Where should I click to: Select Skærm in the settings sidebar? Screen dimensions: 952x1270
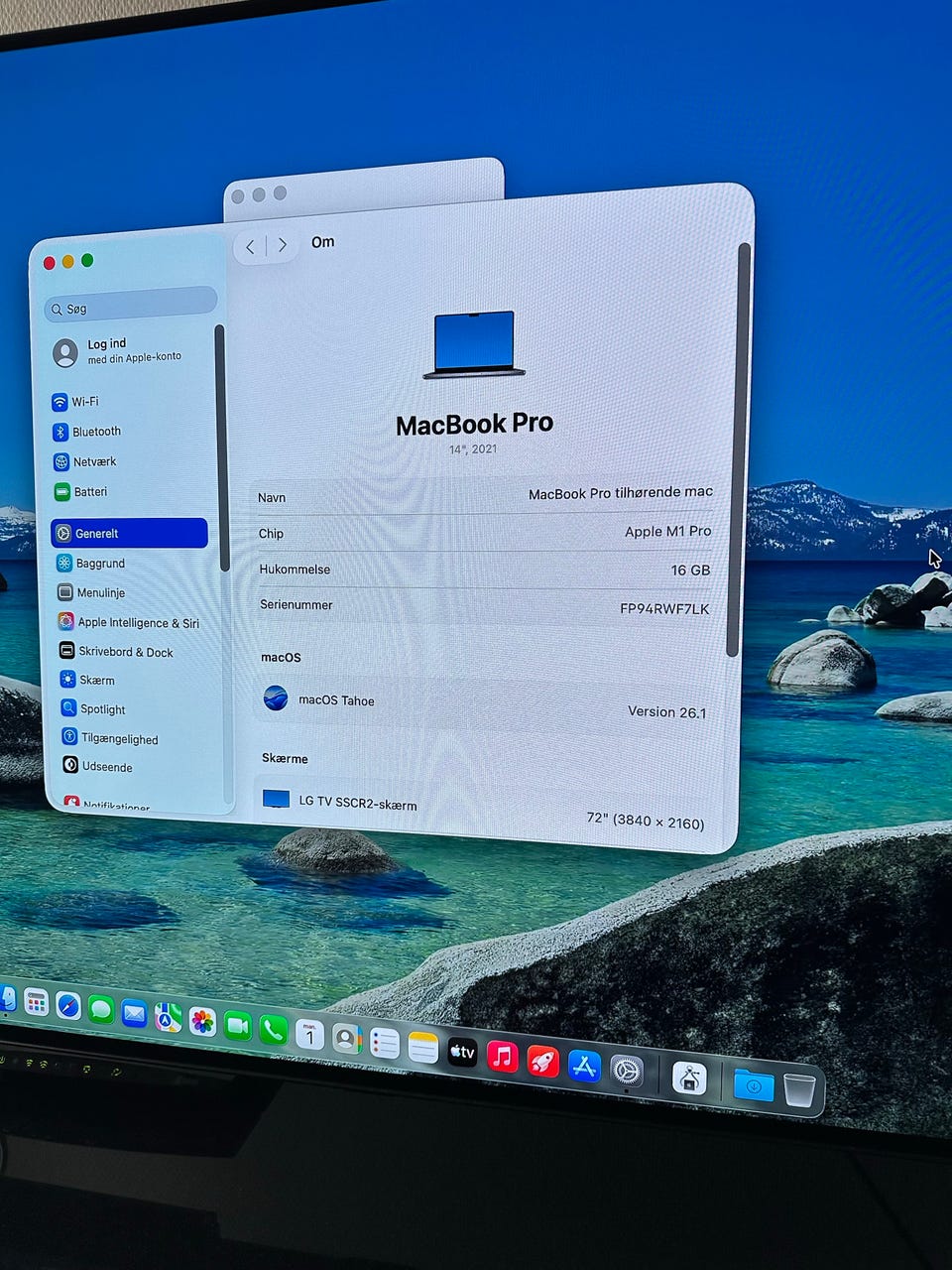point(87,680)
